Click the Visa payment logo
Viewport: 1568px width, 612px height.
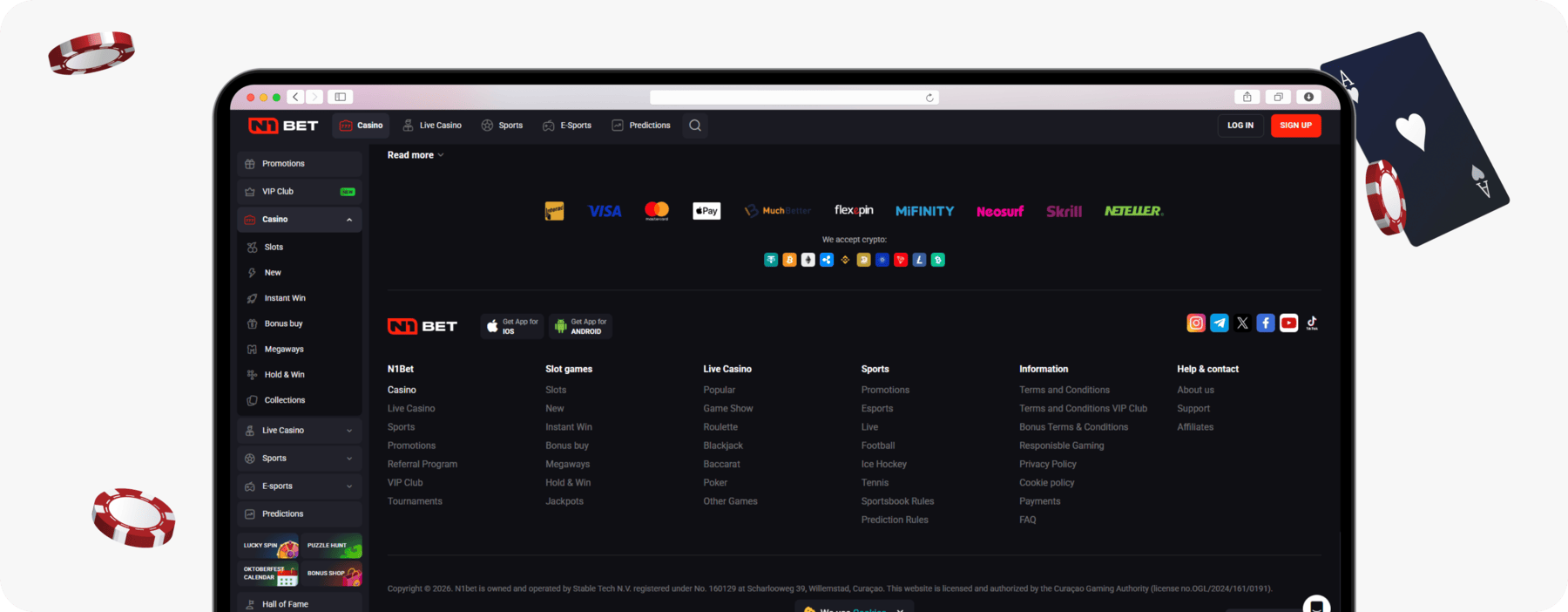coord(605,211)
